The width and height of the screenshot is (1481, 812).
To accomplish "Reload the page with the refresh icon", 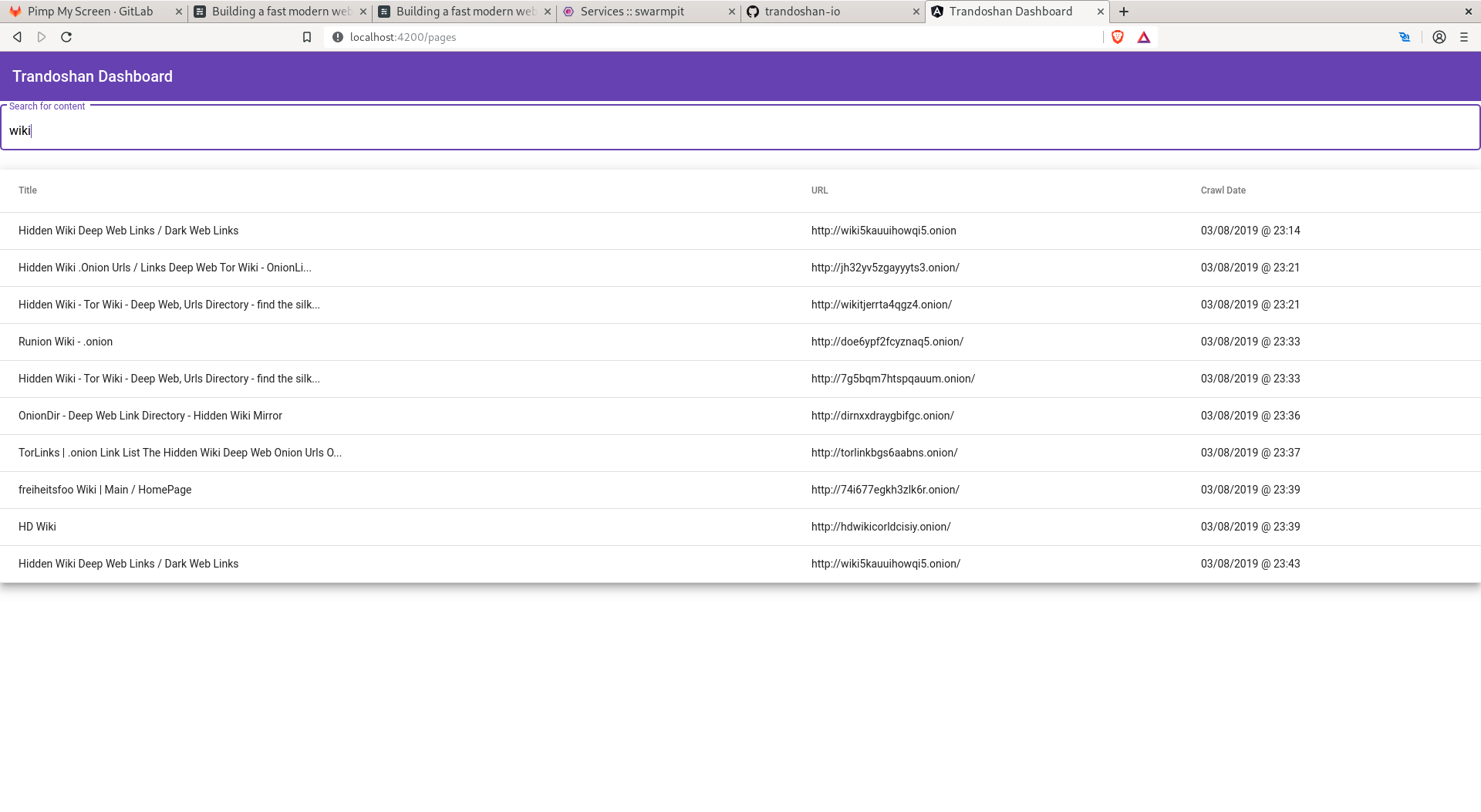I will tap(66, 37).
